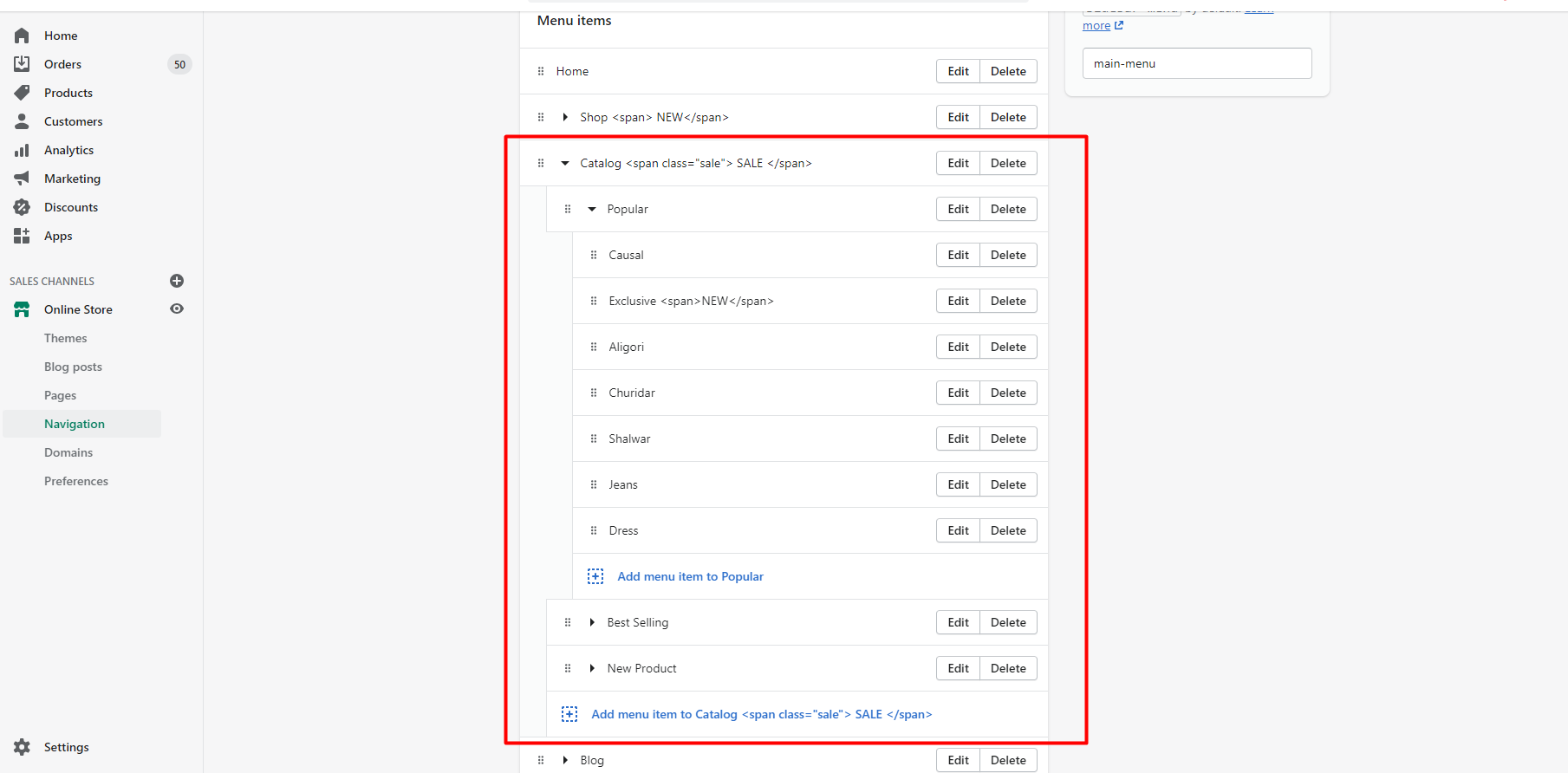Open Discounts badge icon

tap(22, 207)
